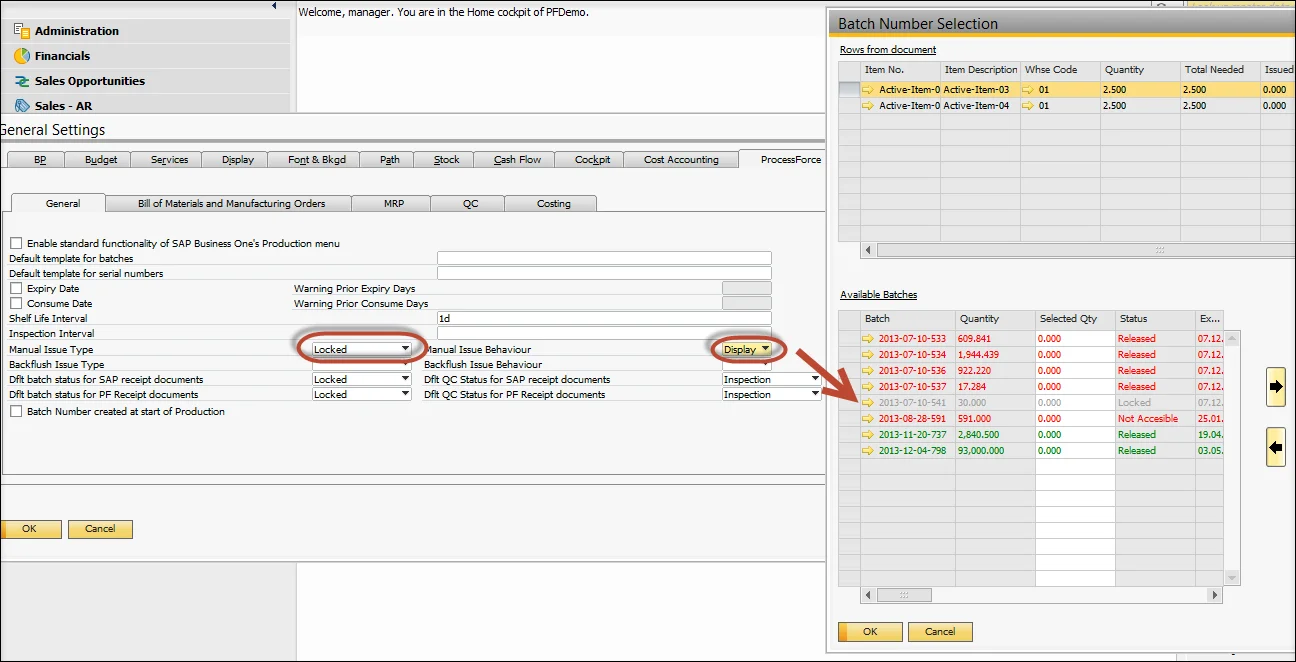Click the Sales Opportunities module icon
Viewport: 1296px width, 662px height.
point(21,81)
